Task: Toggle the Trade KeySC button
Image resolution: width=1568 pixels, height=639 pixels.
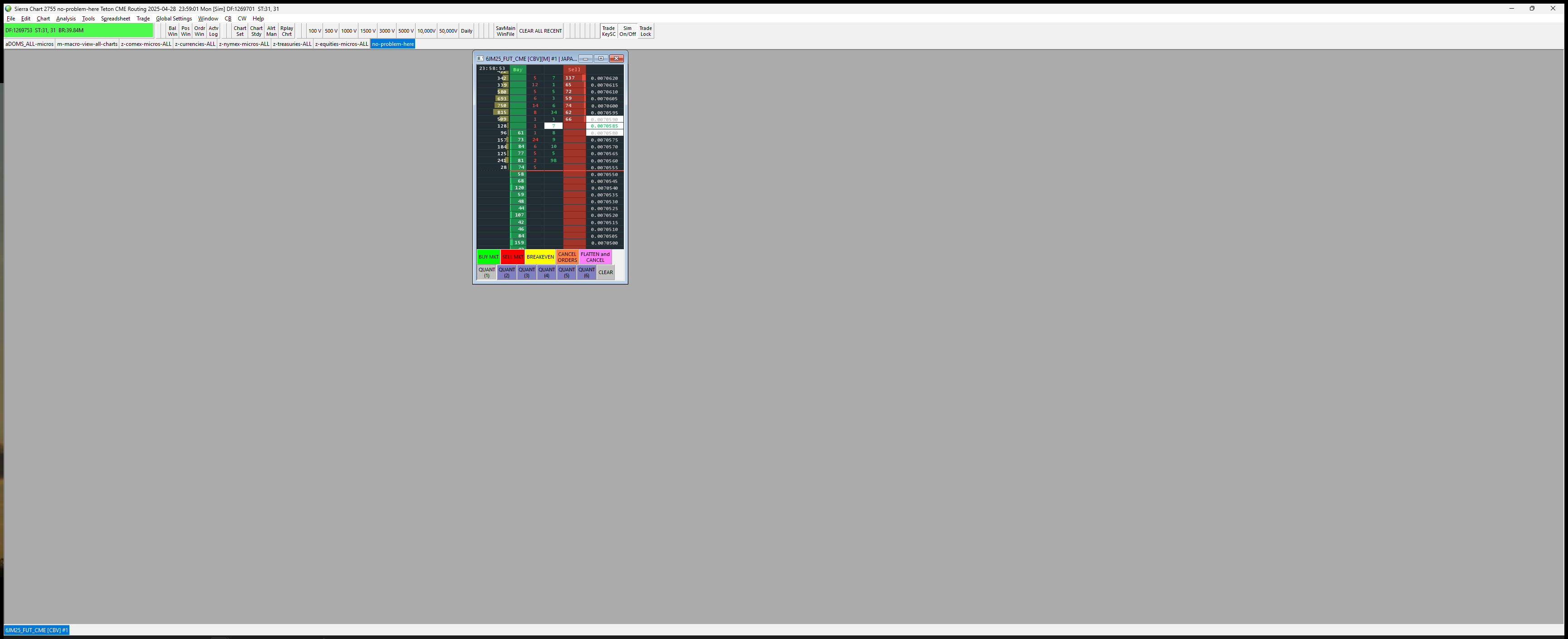Action: (608, 31)
